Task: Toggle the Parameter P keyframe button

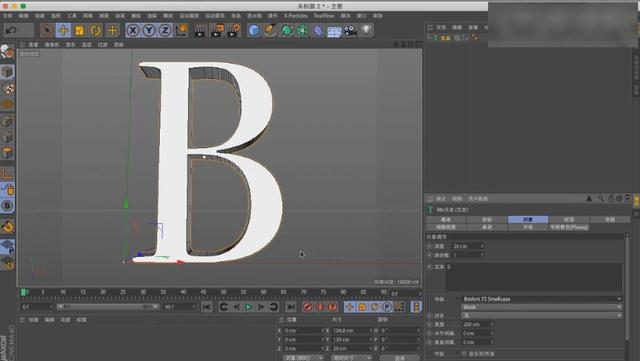Action: [x=387, y=307]
